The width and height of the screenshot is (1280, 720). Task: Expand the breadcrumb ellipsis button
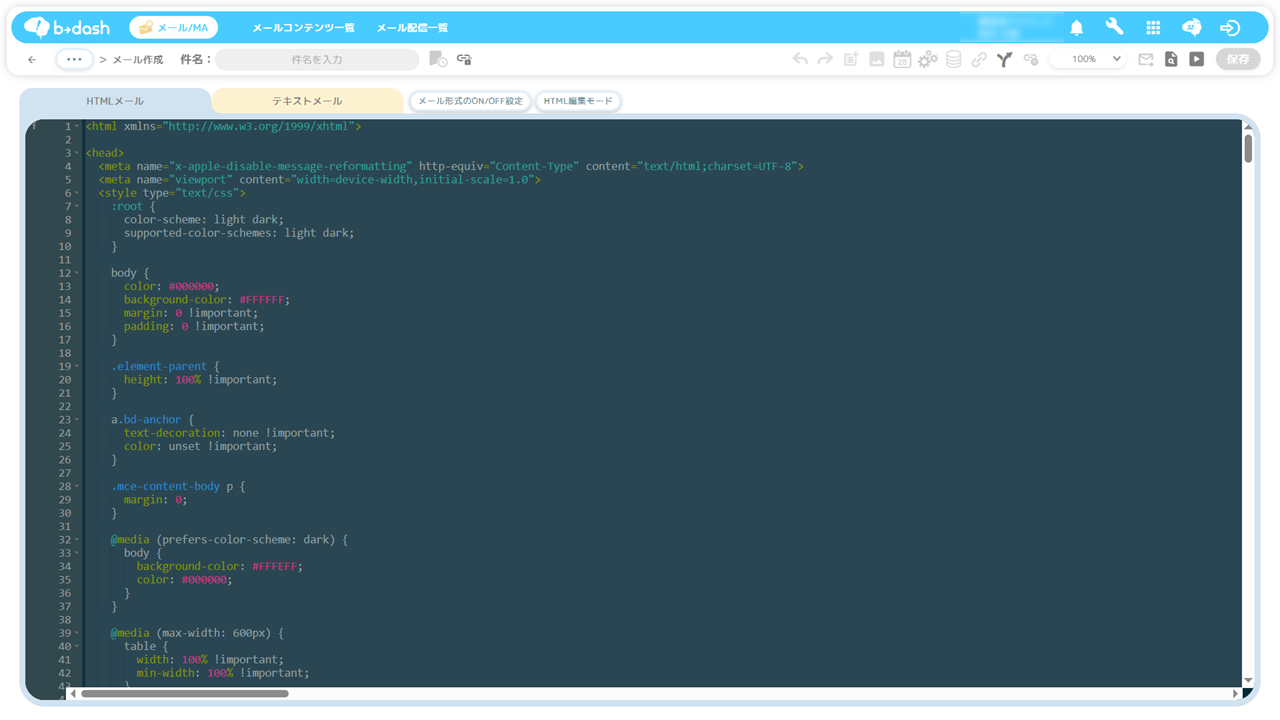click(74, 59)
